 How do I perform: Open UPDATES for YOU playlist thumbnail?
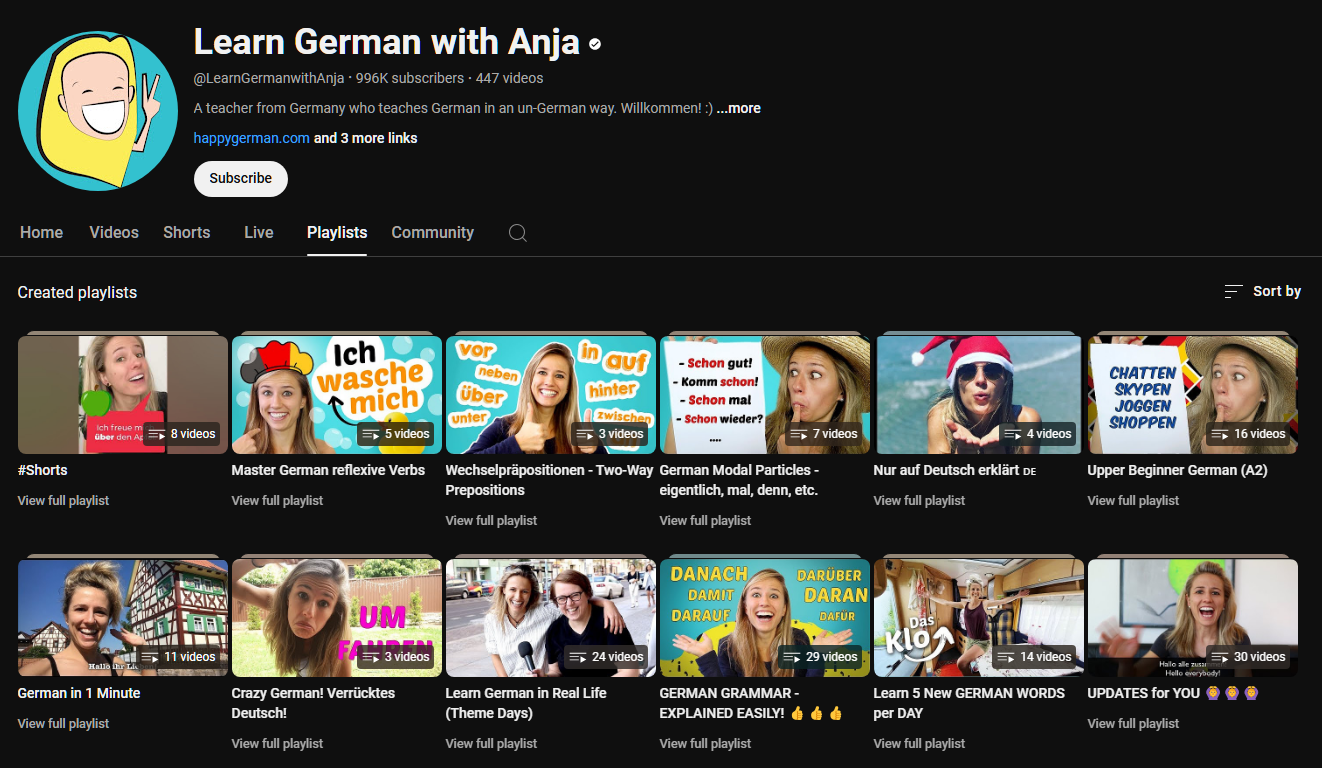point(1193,617)
